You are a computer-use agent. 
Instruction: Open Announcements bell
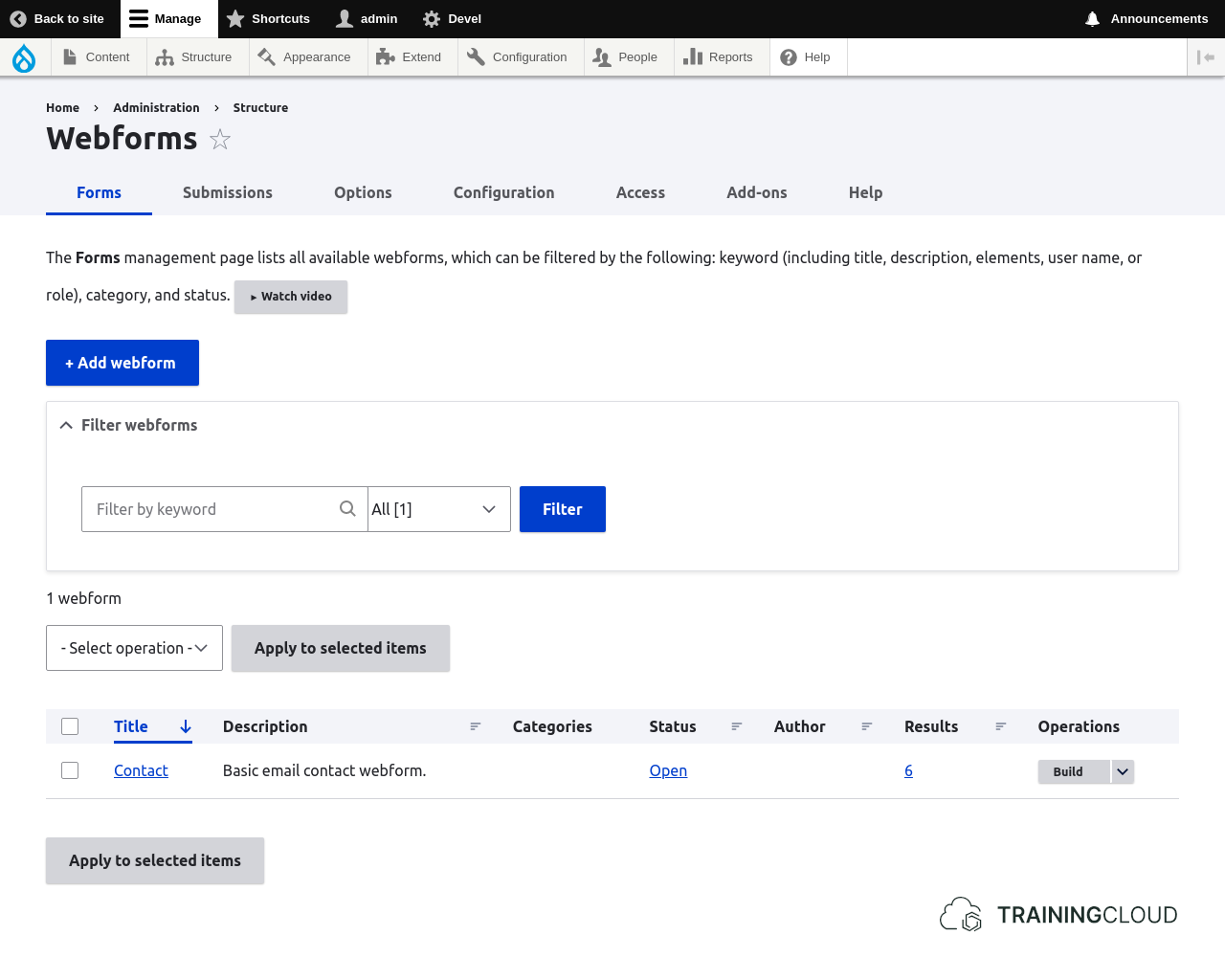1146,18
